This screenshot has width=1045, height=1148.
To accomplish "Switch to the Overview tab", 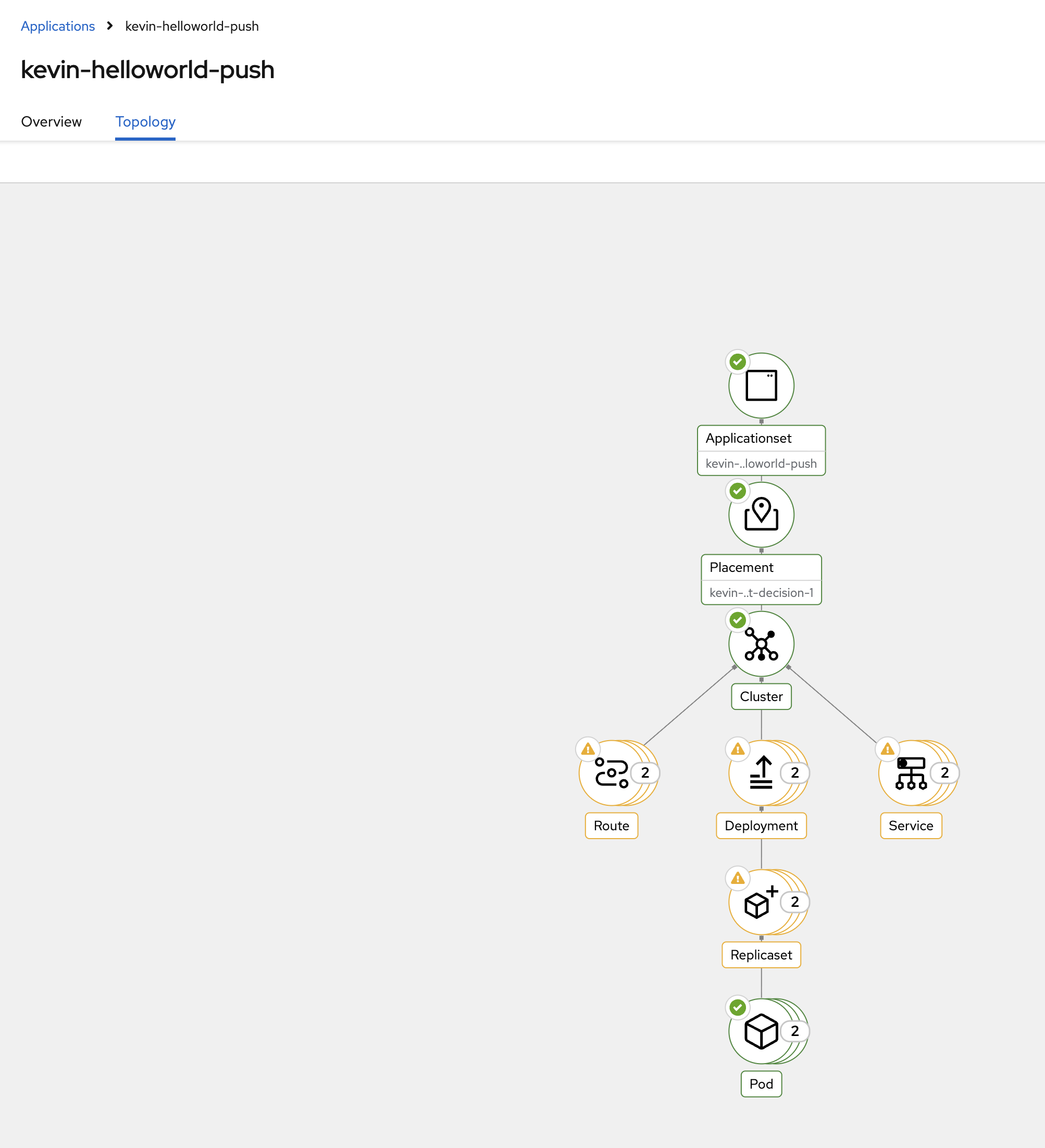I will [51, 122].
